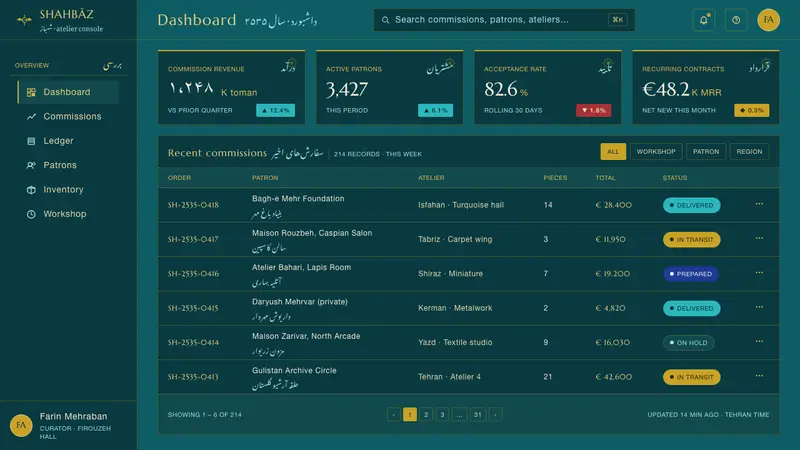Click Farin Mehraban avatar in sidebar footer
The width and height of the screenshot is (800, 450).
click(x=21, y=425)
